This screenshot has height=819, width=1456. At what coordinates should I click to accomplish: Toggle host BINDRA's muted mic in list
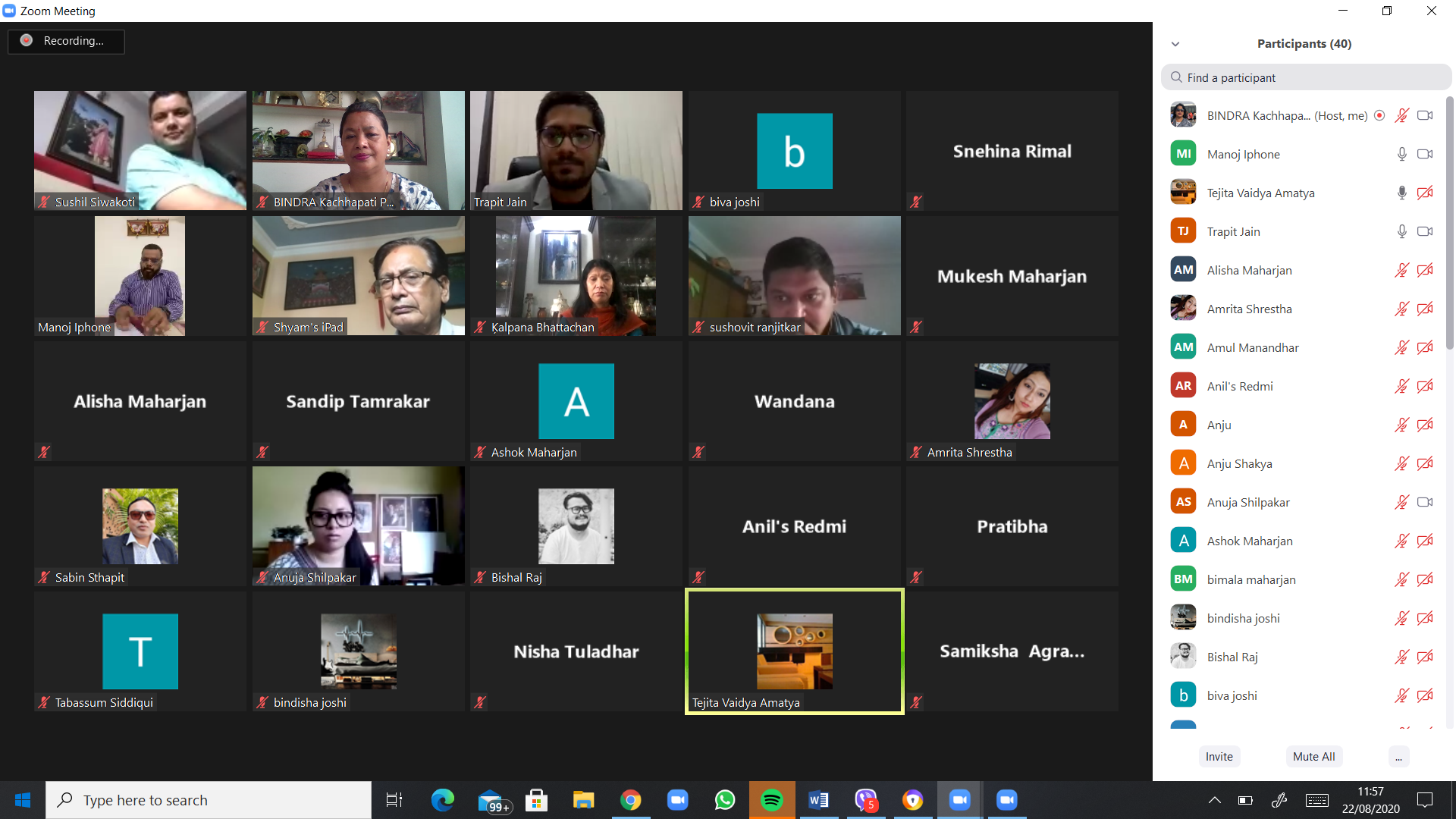pos(1401,115)
